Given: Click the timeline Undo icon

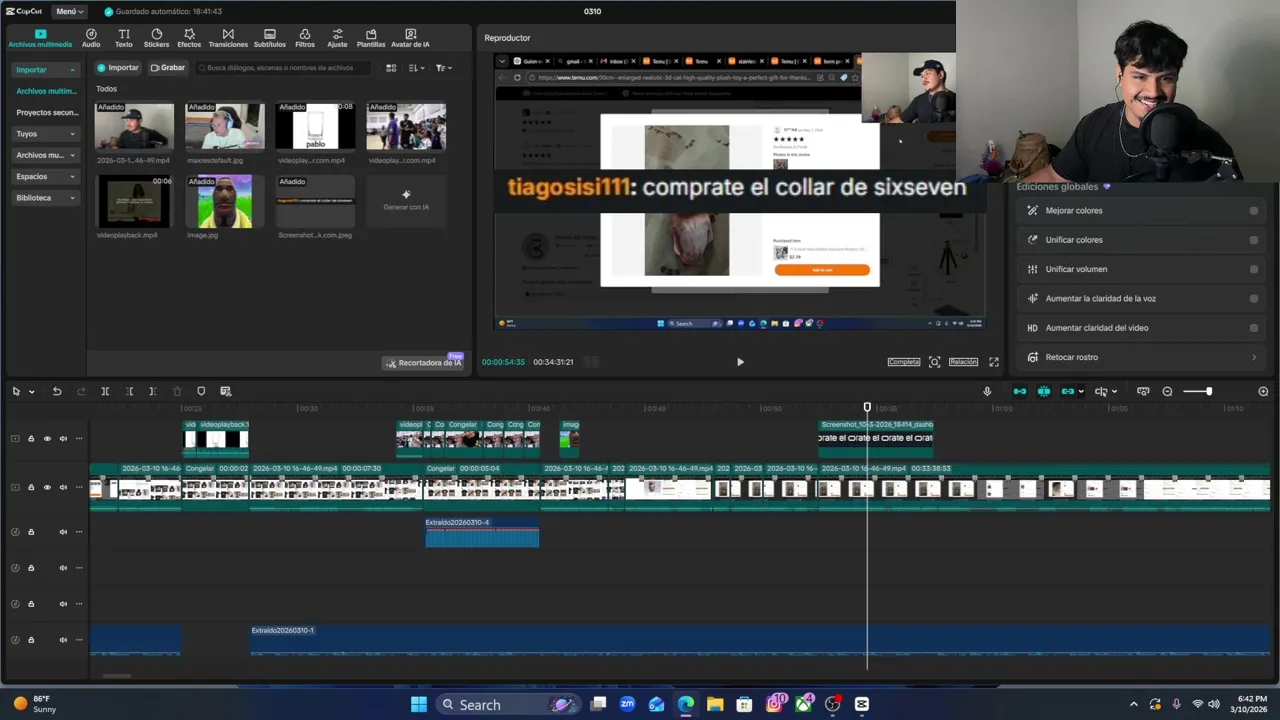Looking at the screenshot, I should pos(57,392).
